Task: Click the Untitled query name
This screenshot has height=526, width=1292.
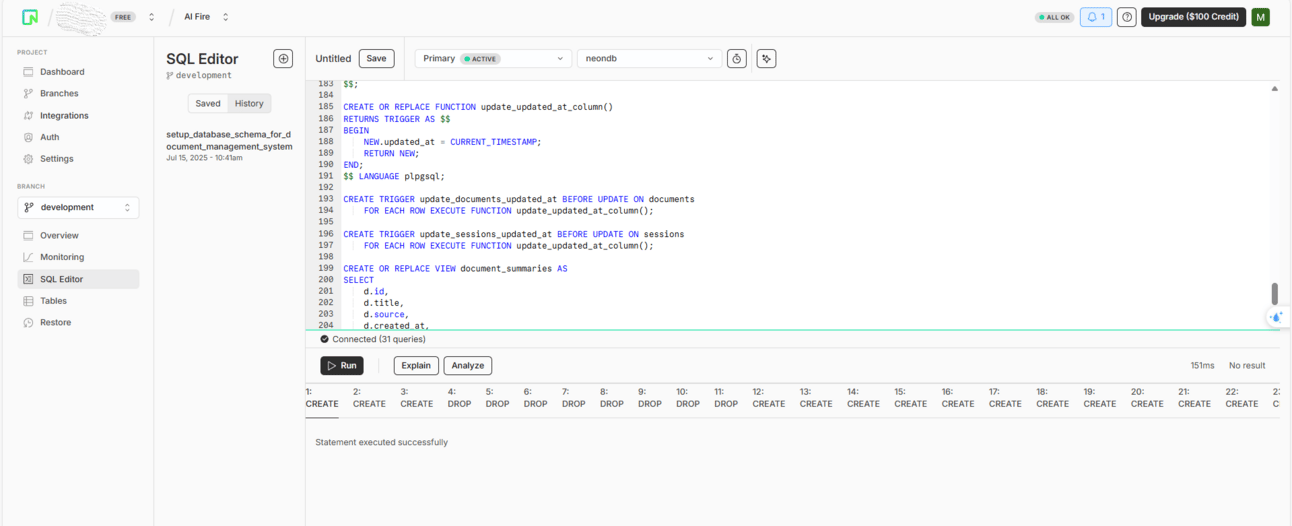Action: [x=333, y=59]
